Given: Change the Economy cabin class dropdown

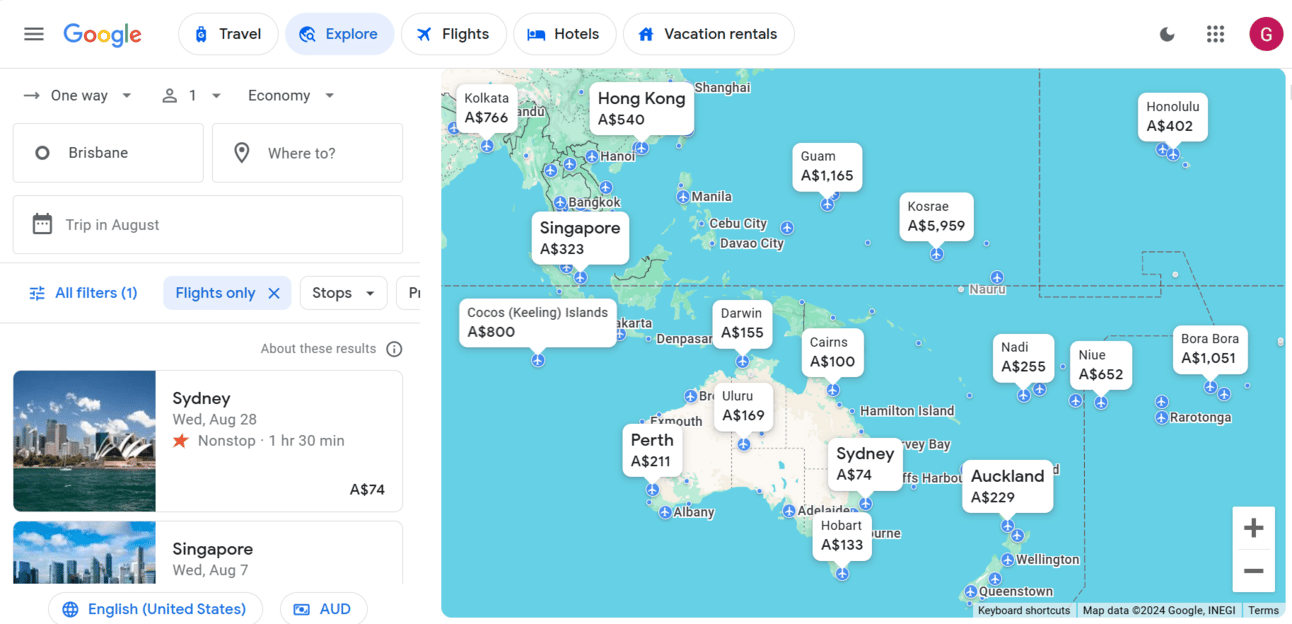Looking at the screenshot, I should [x=291, y=96].
